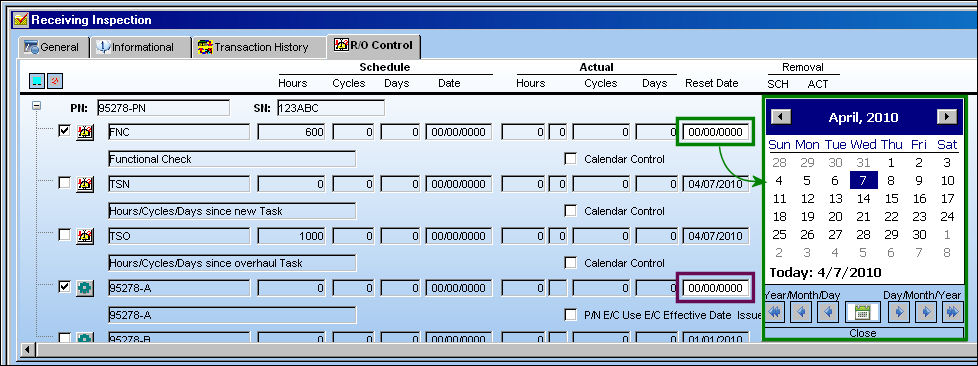Enable Calendar Control for the since new Task
Image resolution: width=978 pixels, height=366 pixels.
point(570,211)
